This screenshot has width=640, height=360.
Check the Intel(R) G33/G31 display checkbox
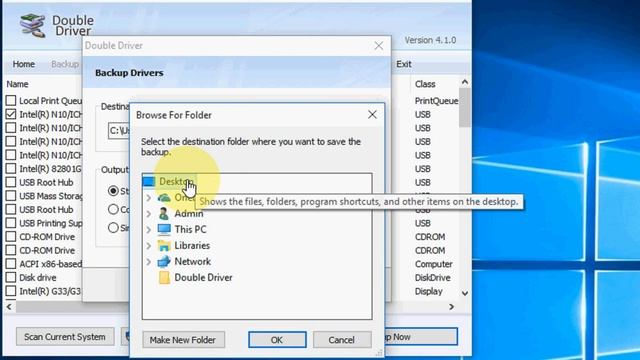click(11, 291)
